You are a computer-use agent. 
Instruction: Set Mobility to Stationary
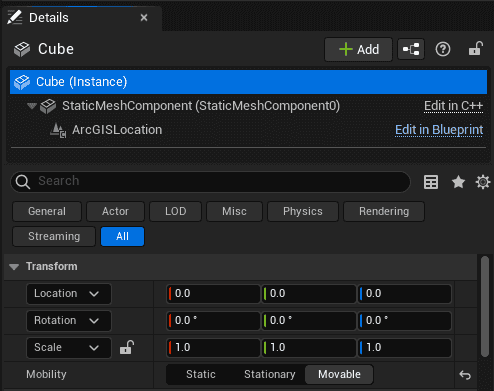coord(270,374)
